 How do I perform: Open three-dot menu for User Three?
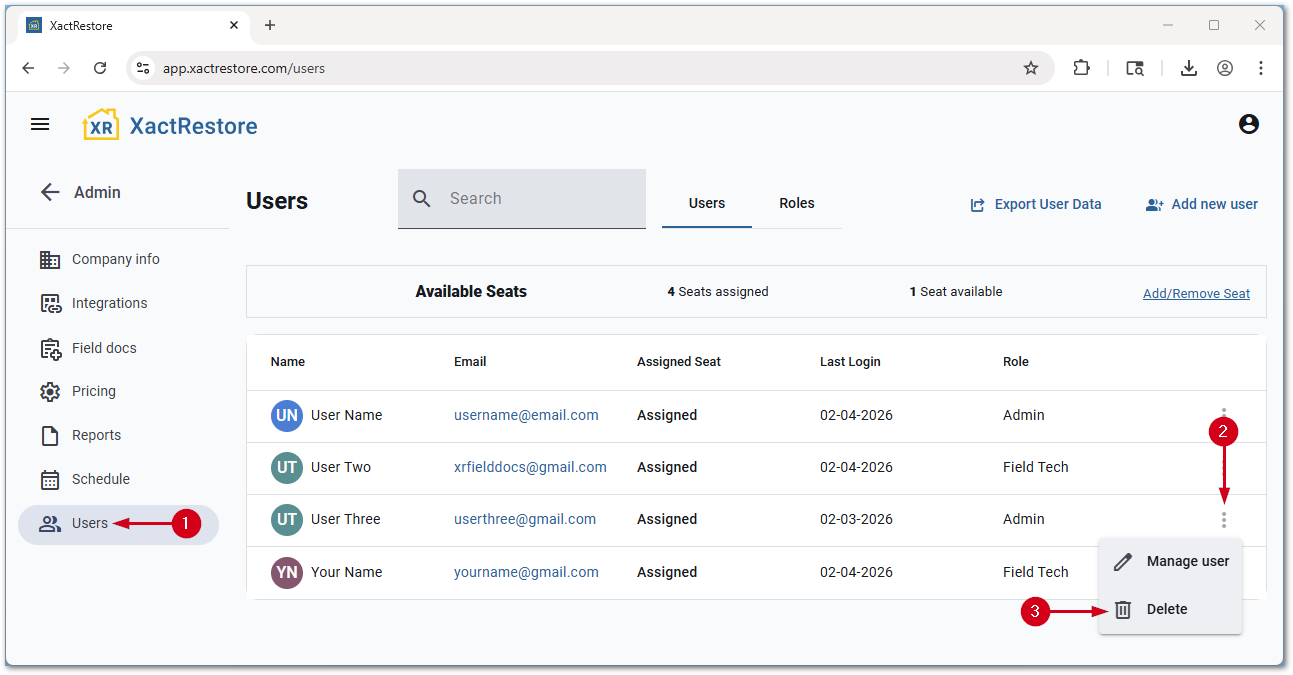1223,520
